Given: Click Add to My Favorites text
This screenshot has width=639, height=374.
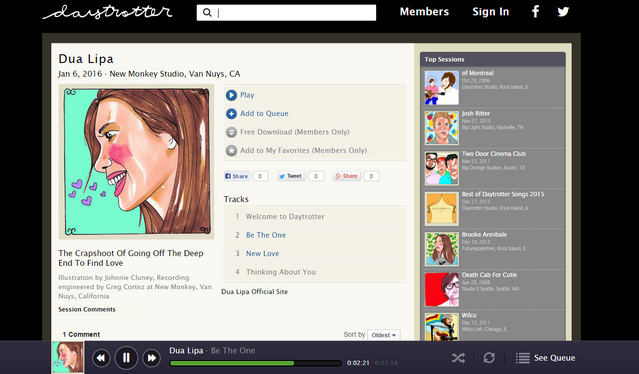Looking at the screenshot, I should (303, 150).
